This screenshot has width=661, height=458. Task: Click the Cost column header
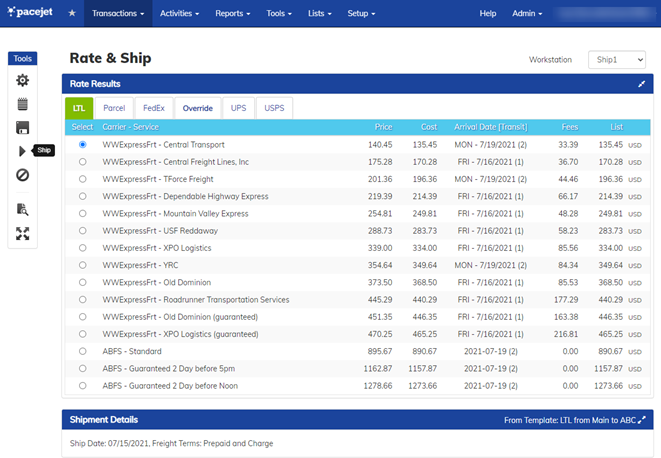pos(429,127)
